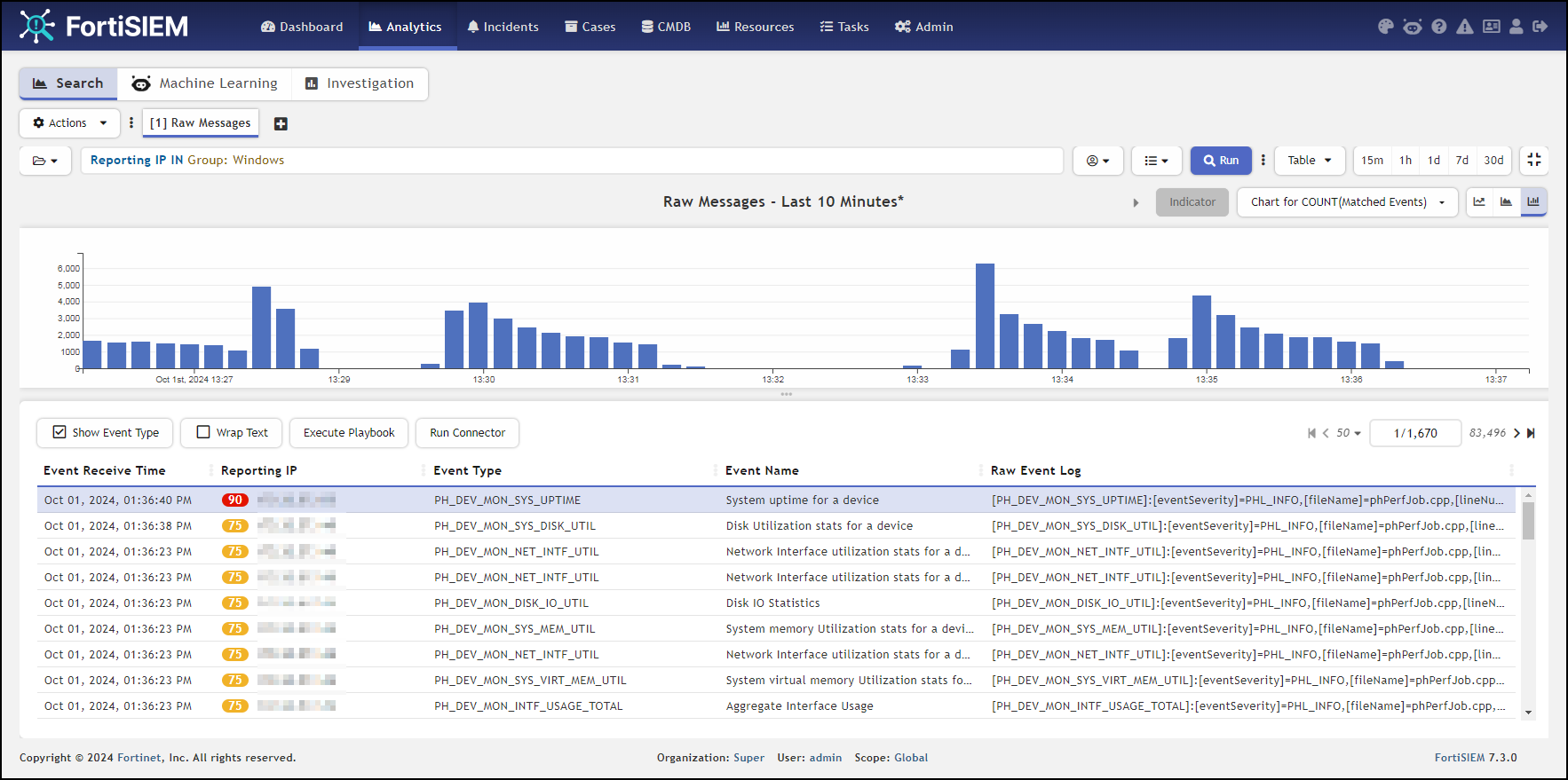
Task: Add a new search tab with plus icon
Action: 281,124
